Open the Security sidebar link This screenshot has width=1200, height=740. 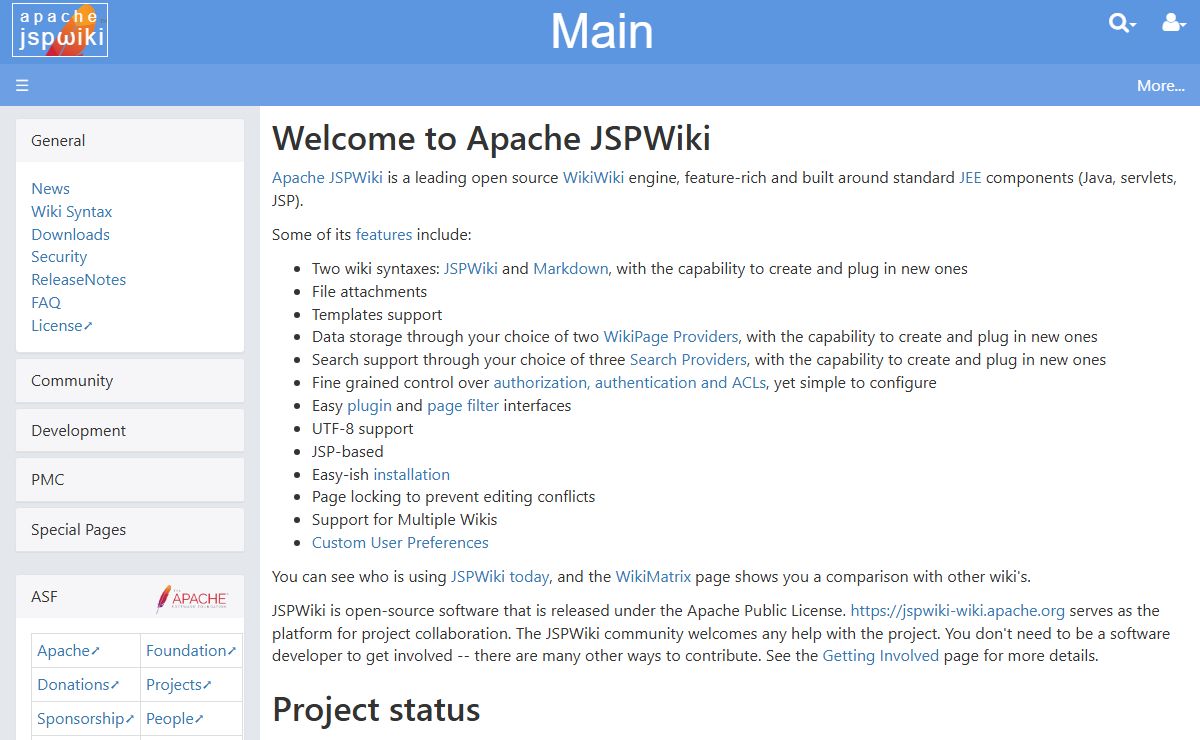coord(59,257)
